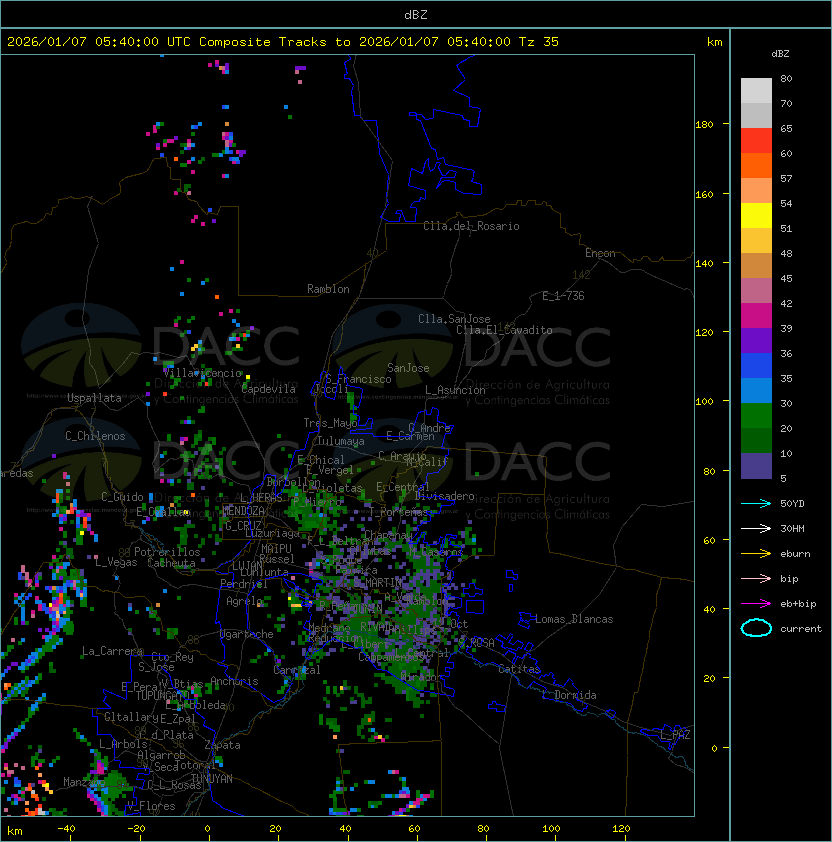
Task: Click the 'V_Flores' place label
Action: 151,806
